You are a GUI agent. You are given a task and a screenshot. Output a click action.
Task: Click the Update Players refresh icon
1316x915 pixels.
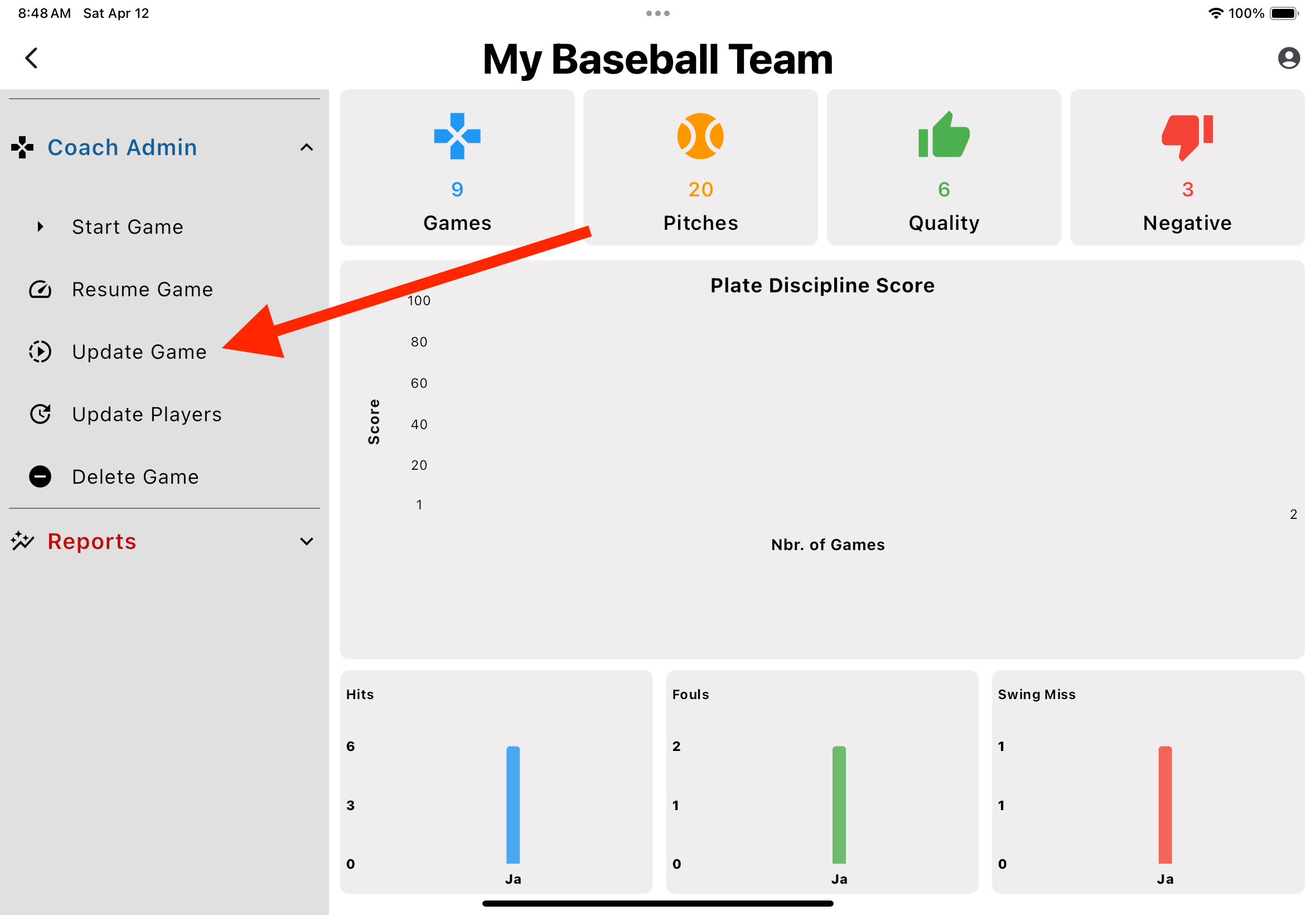(40, 414)
